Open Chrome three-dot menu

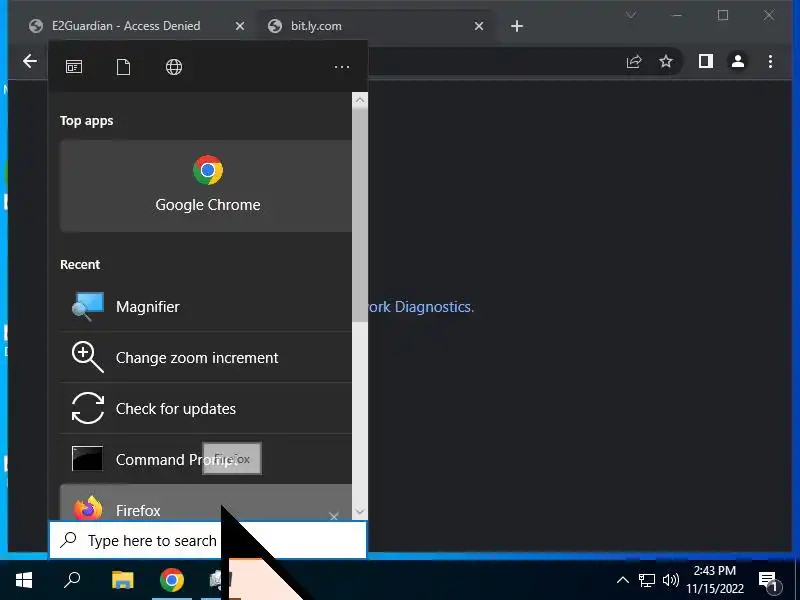(770, 62)
